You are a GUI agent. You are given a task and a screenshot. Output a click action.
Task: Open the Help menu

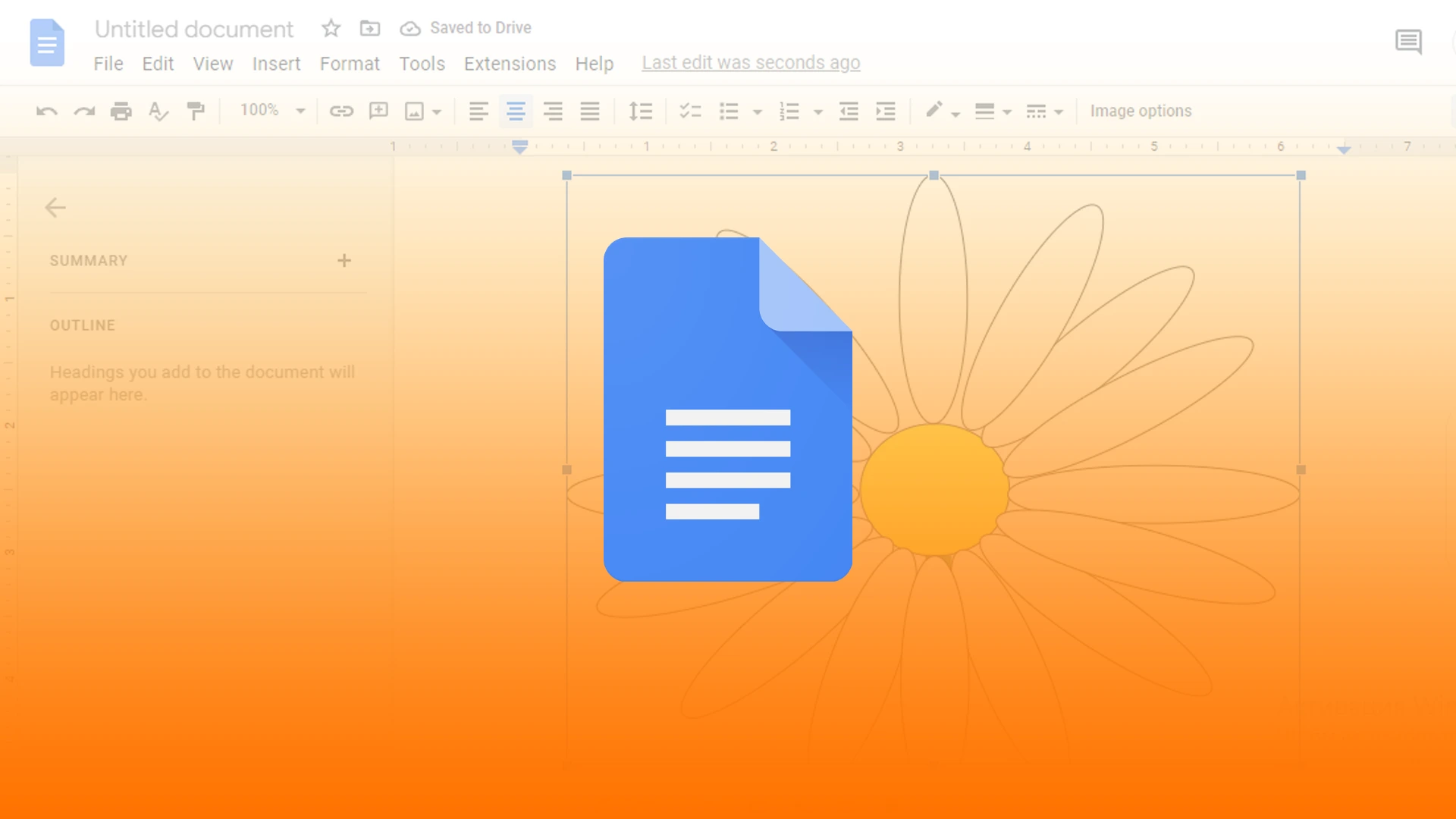click(594, 64)
